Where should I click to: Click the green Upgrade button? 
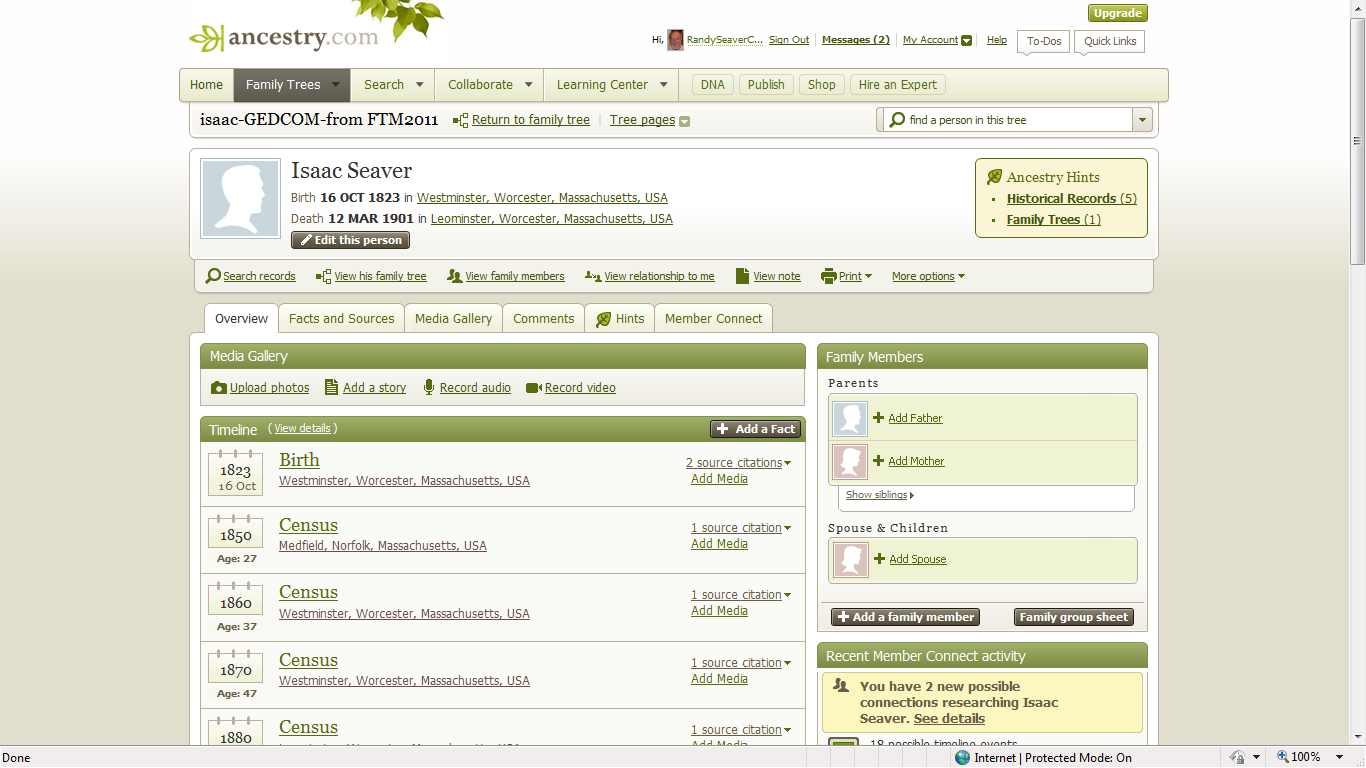pyautogui.click(x=1117, y=13)
